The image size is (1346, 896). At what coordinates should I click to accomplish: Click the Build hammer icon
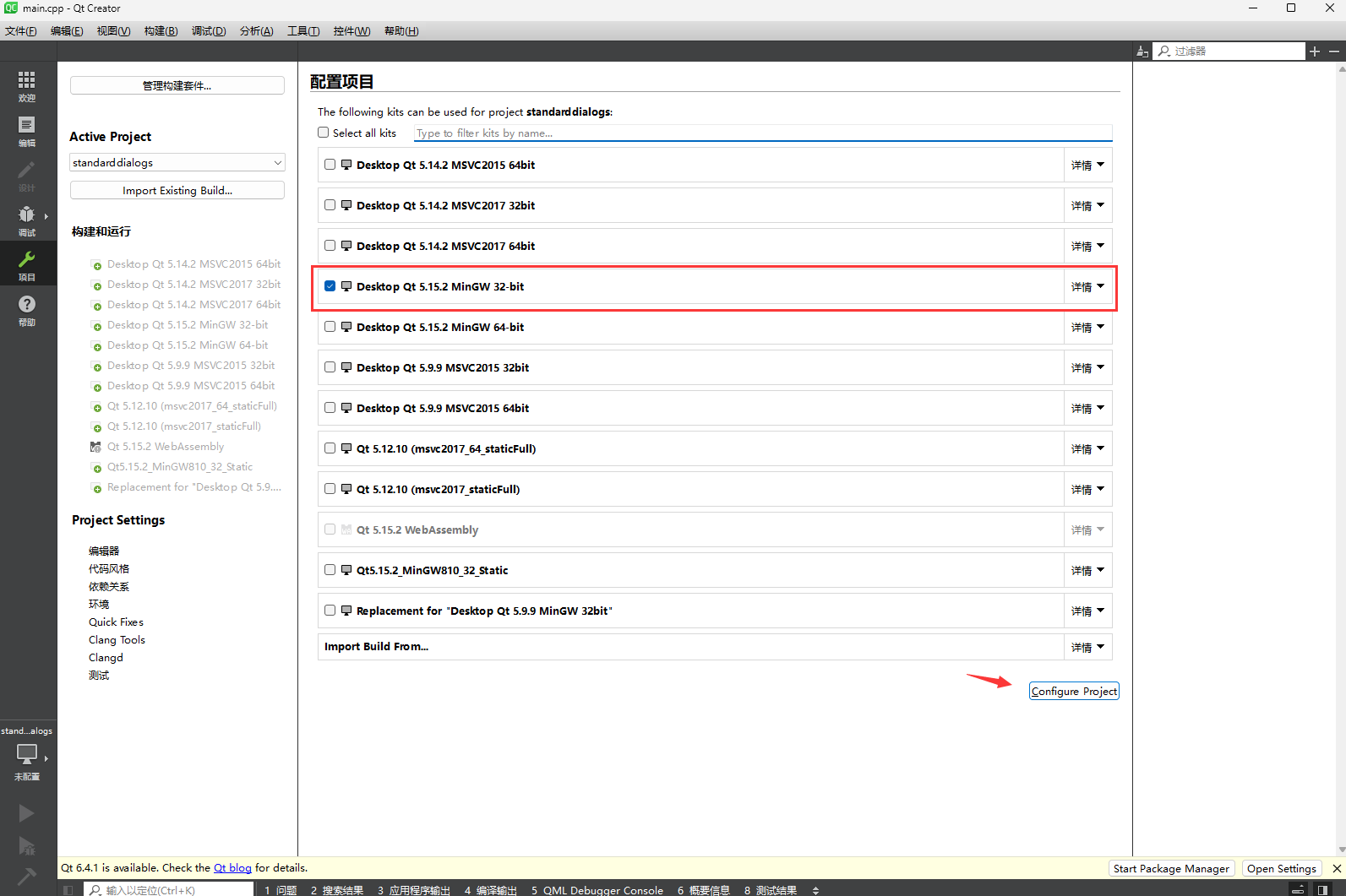tap(27, 877)
